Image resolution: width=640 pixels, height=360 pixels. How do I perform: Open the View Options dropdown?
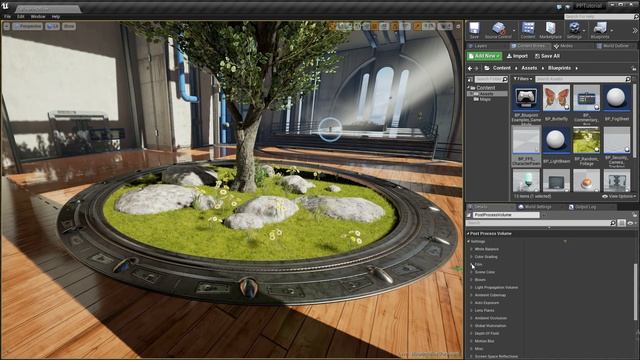tap(619, 196)
